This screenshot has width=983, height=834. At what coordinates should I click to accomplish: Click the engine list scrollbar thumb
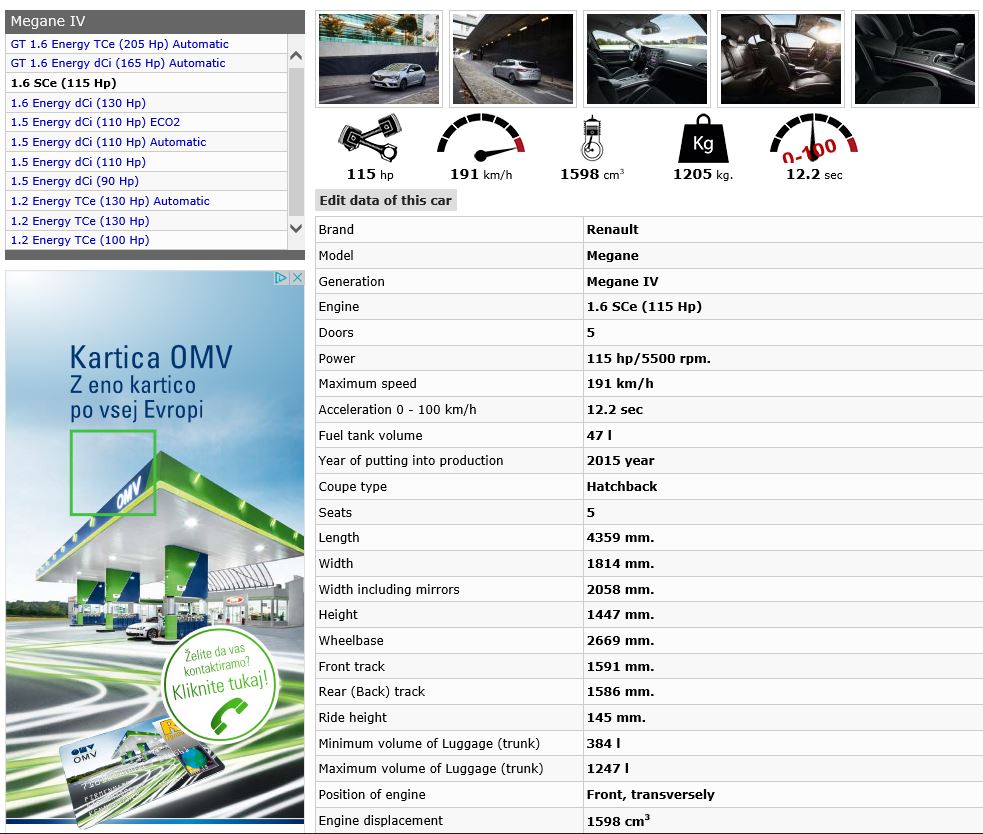pyautogui.click(x=296, y=141)
